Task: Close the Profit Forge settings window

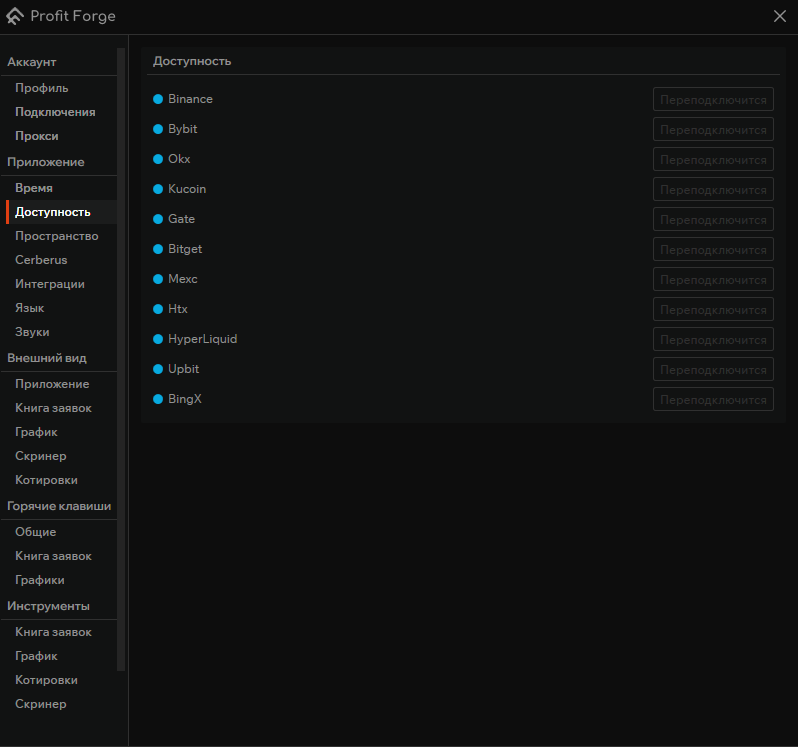Action: [x=780, y=16]
